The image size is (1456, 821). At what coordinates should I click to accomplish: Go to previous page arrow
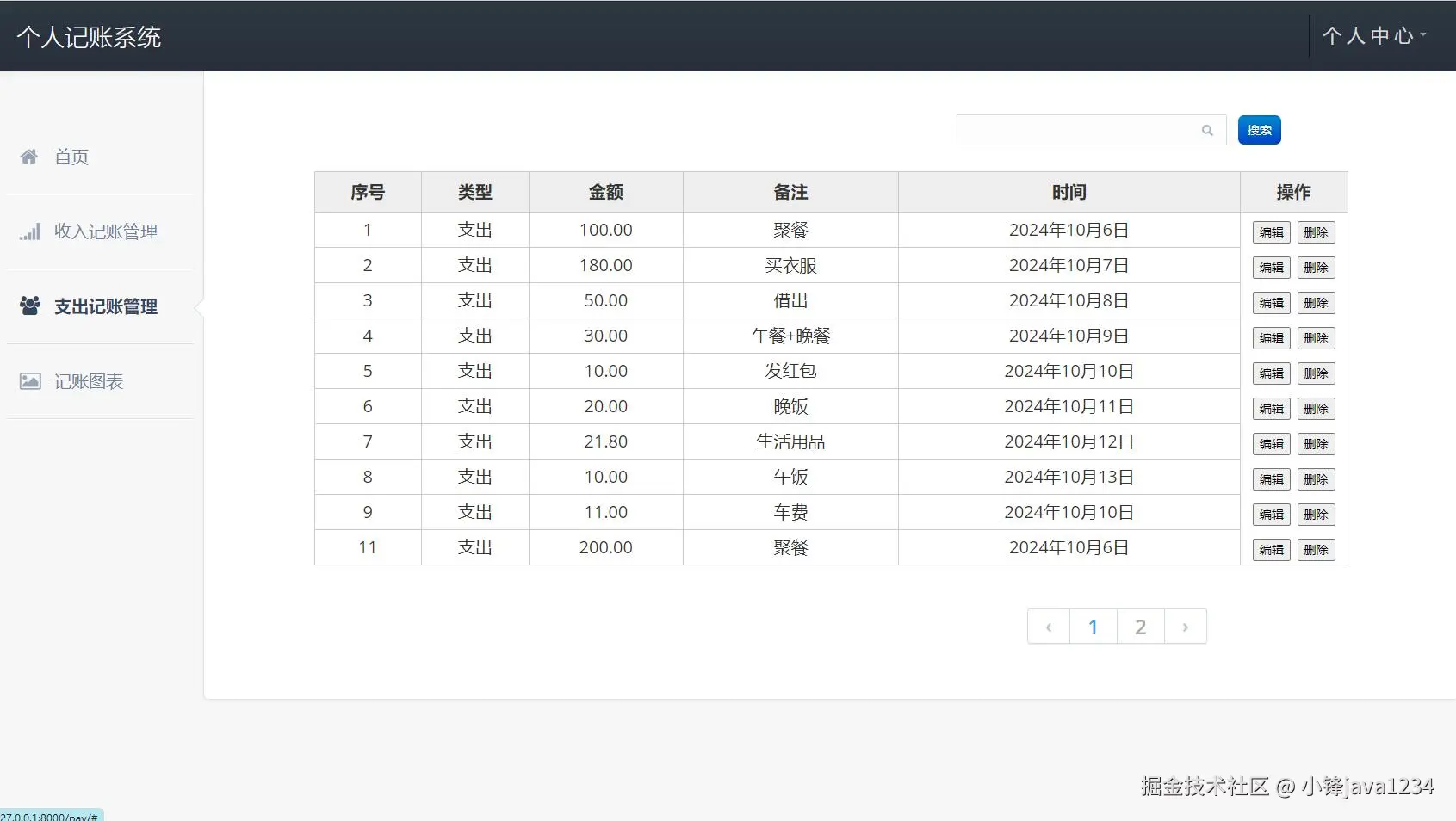click(1049, 627)
